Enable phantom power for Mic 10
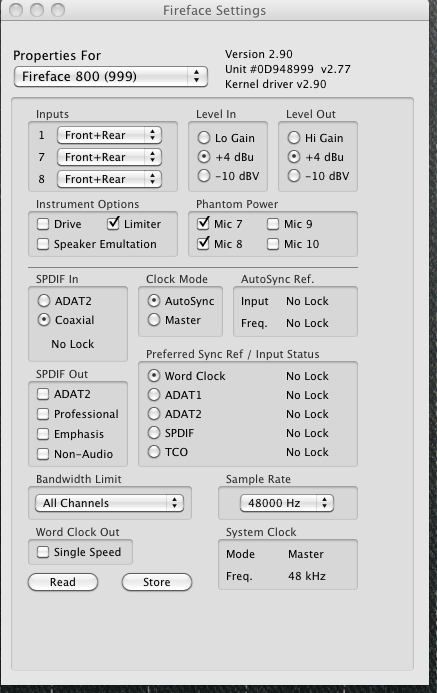 click(273, 244)
